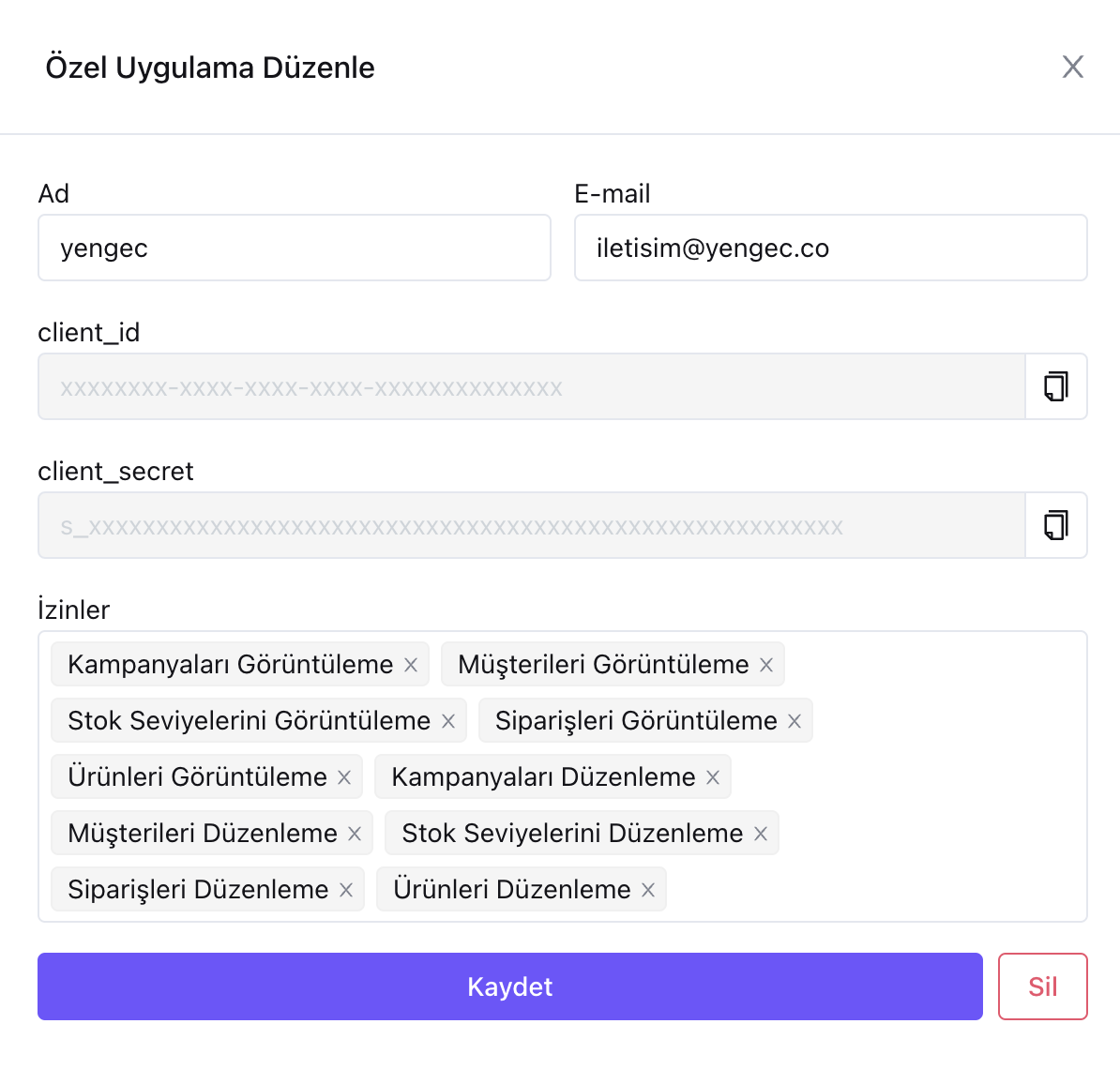Screen dimensions: 1120x1069
Task: Remove Kampanyaları Düzenleme permission tag
Action: click(x=713, y=777)
